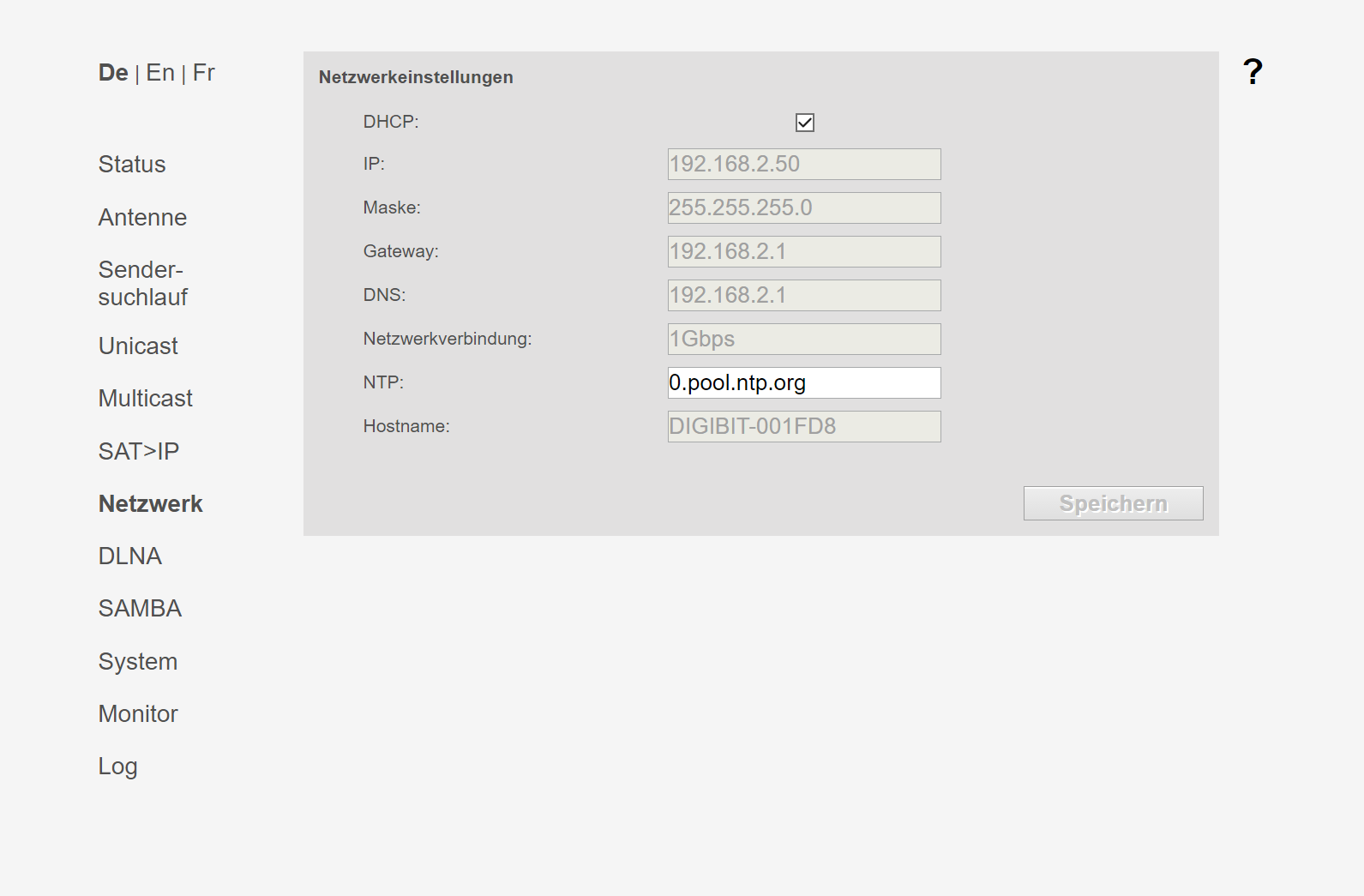This screenshot has height=896, width=1364.
Task: Click the IP address field 192.168.2.50
Action: point(804,164)
